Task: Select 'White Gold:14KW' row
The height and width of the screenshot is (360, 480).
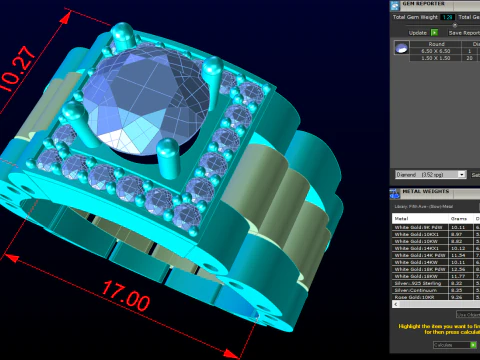Action: 436,262
